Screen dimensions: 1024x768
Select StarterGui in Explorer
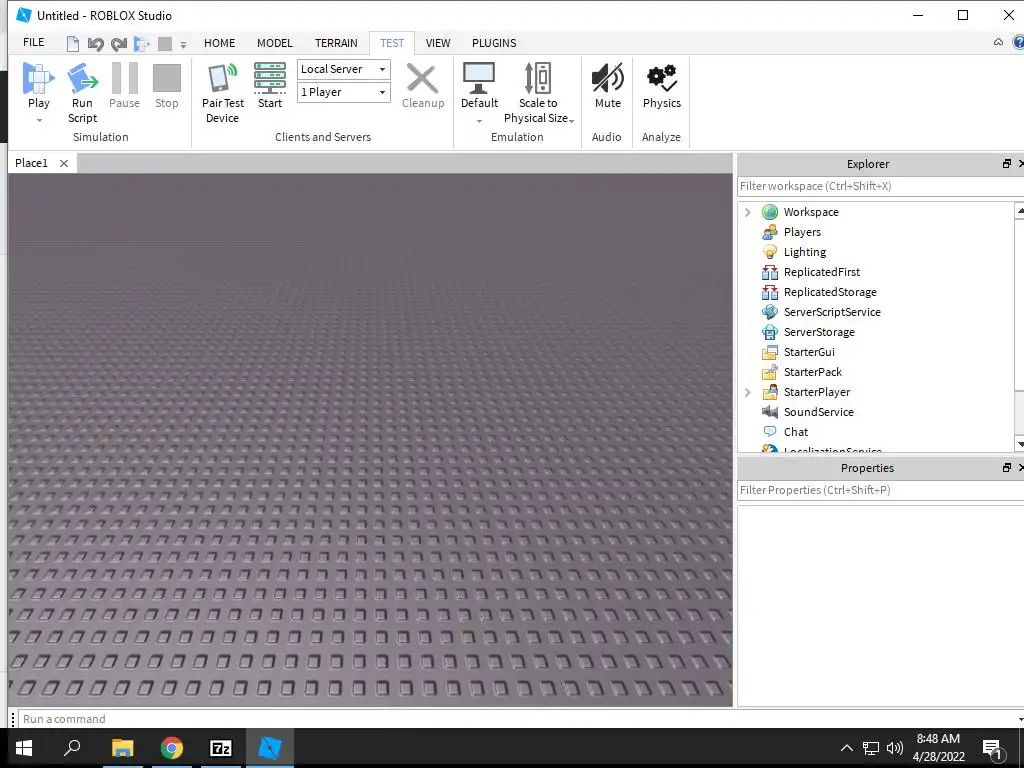(809, 352)
